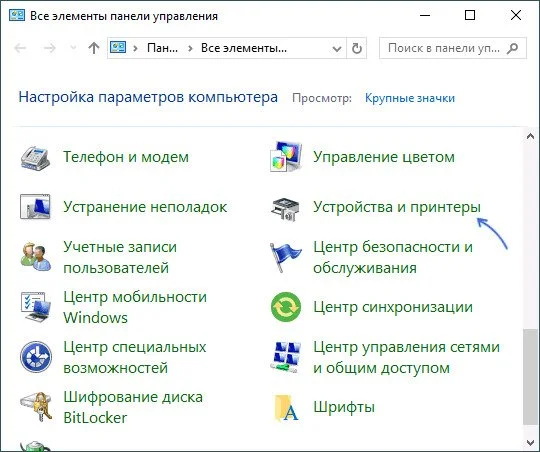Image resolution: width=540 pixels, height=452 pixels.
Task: Click Ease of Access Center blue icon
Action: pos(36,357)
